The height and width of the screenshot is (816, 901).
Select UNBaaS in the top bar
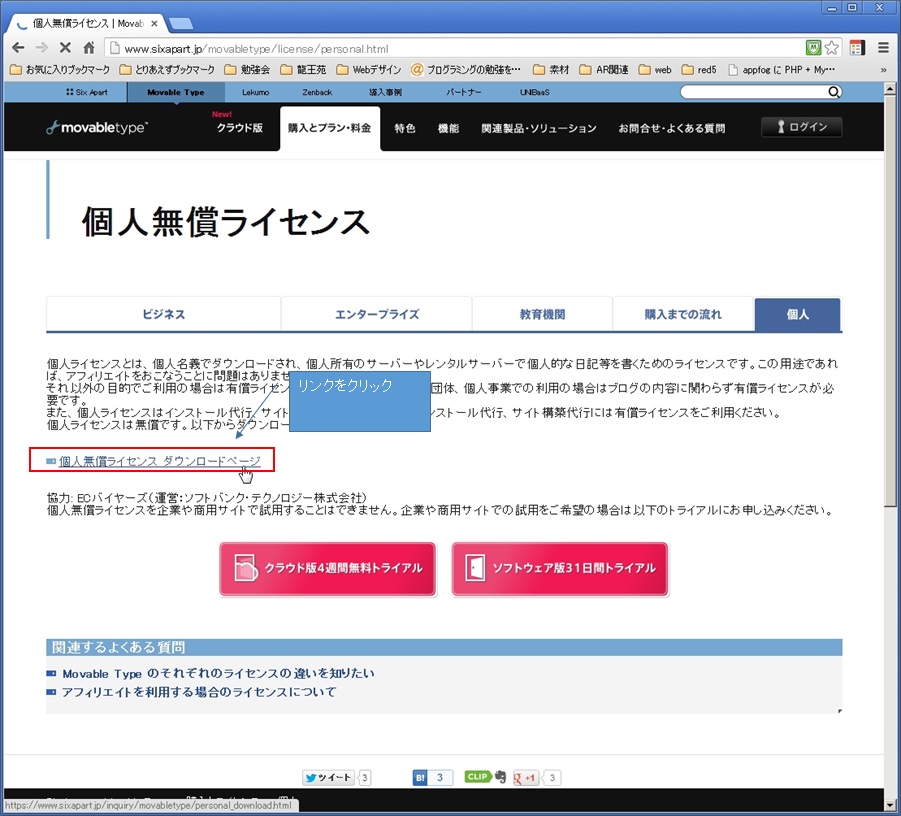coord(535,92)
